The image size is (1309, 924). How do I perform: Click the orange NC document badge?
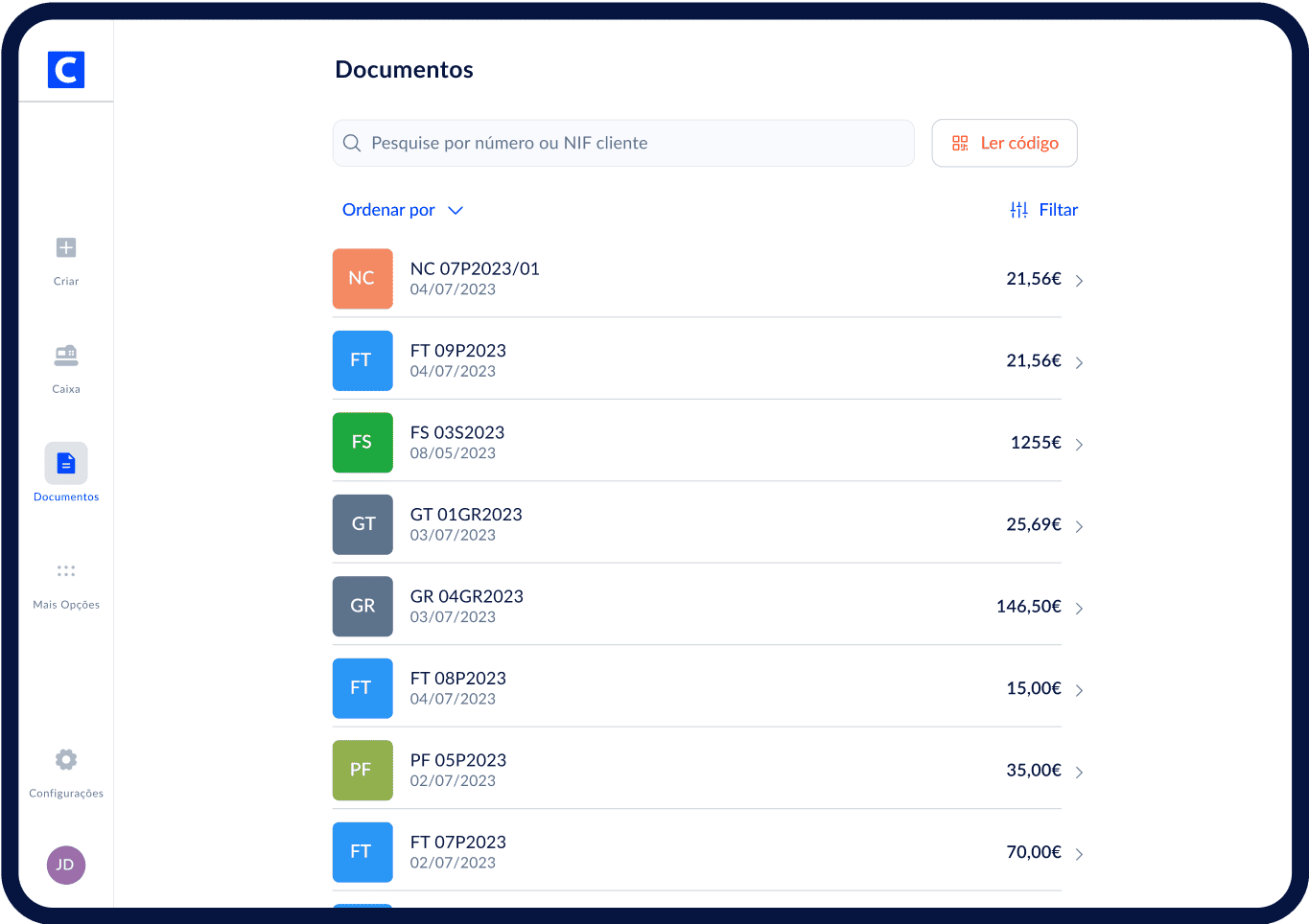[362, 279]
